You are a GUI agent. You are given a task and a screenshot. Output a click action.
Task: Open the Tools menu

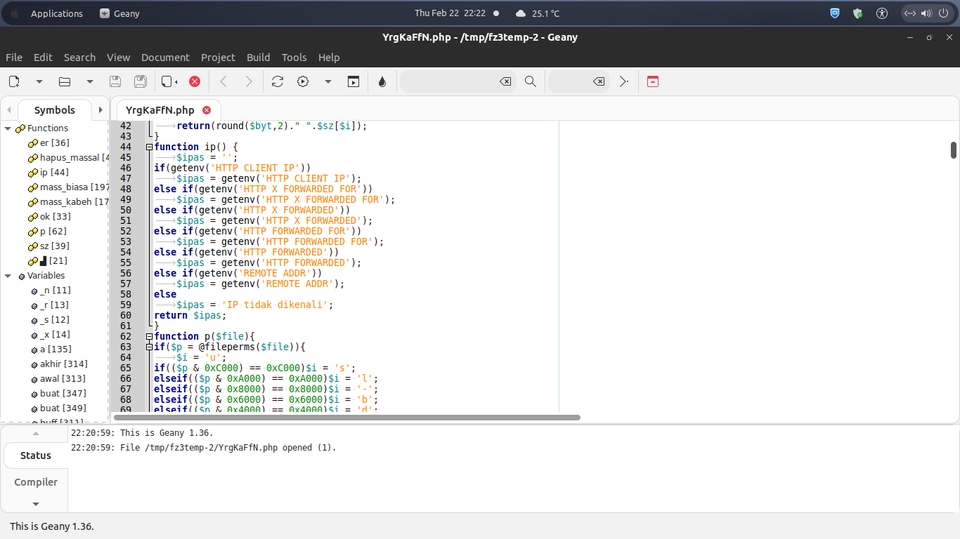click(294, 57)
